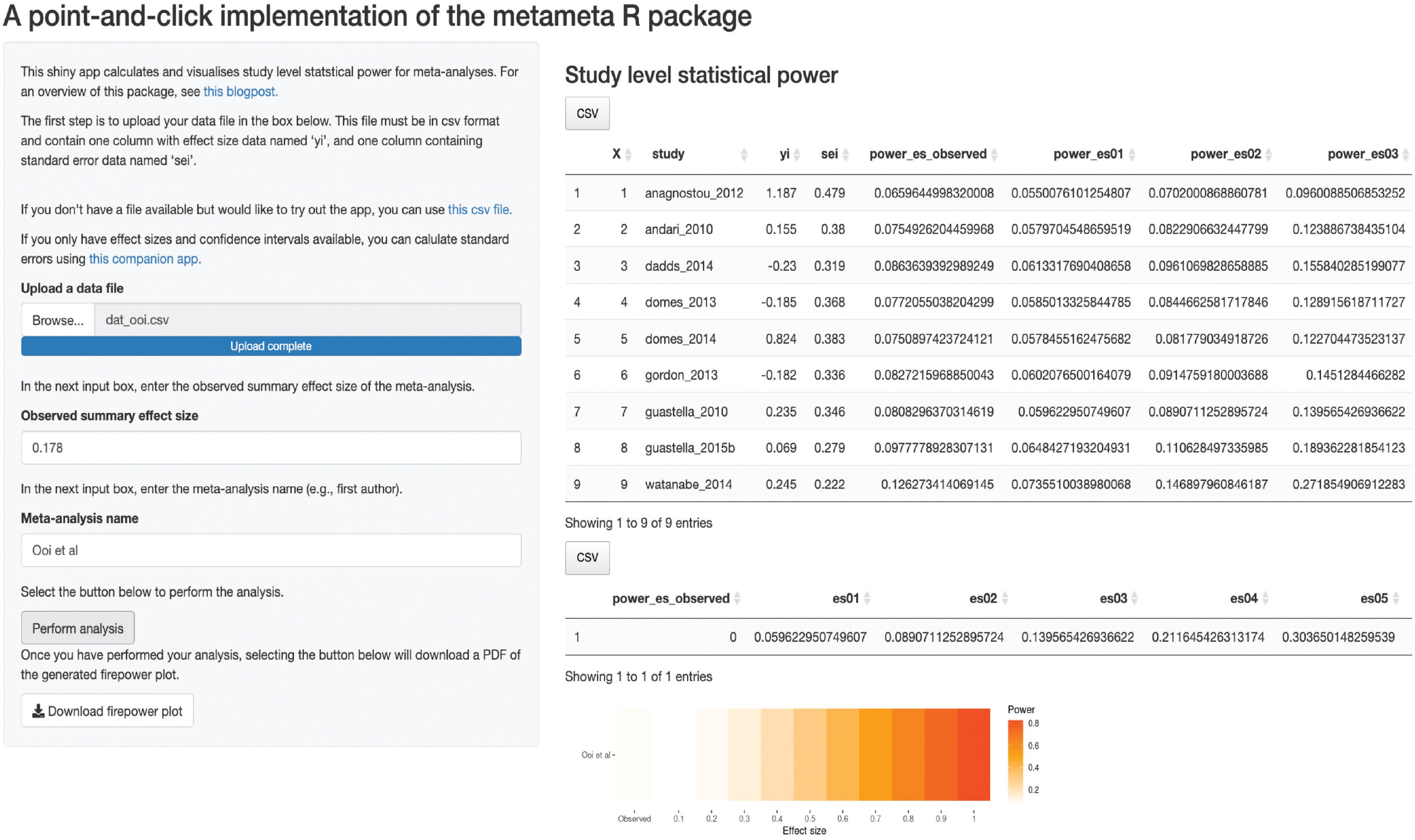Open the 'this companion app' link
The height and width of the screenshot is (840, 1415).
[x=145, y=259]
